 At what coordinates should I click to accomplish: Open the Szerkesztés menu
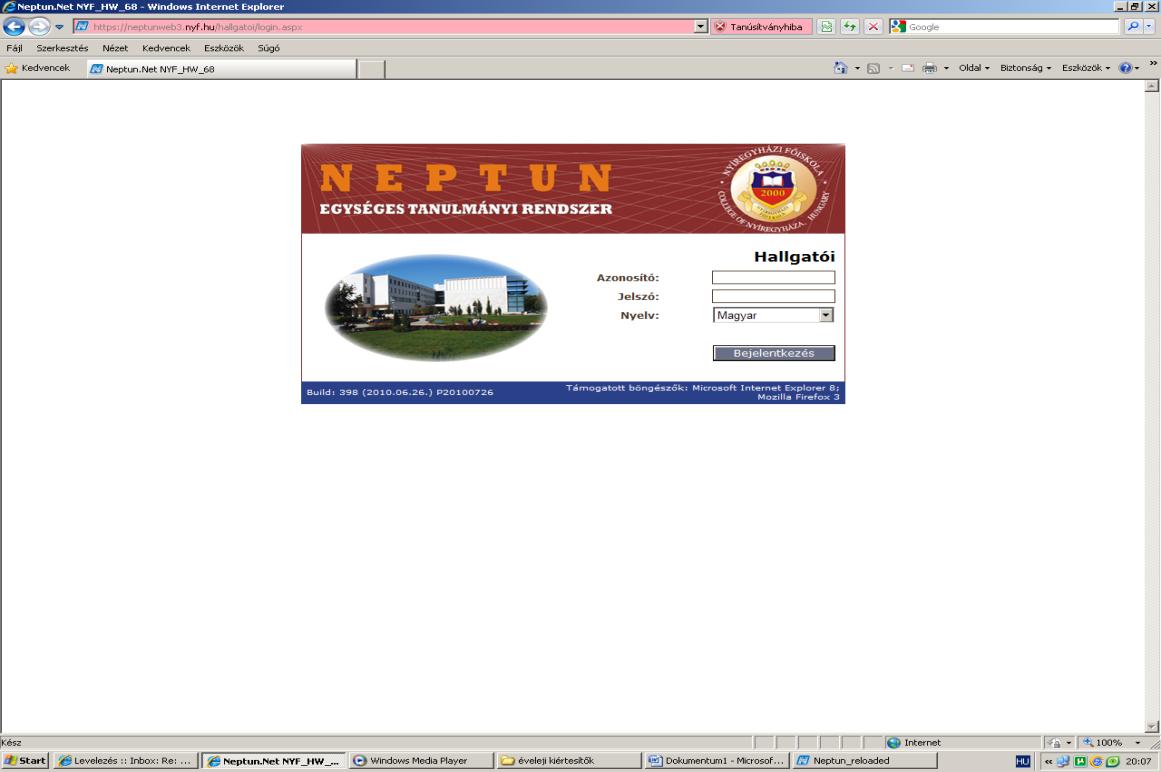[62, 48]
